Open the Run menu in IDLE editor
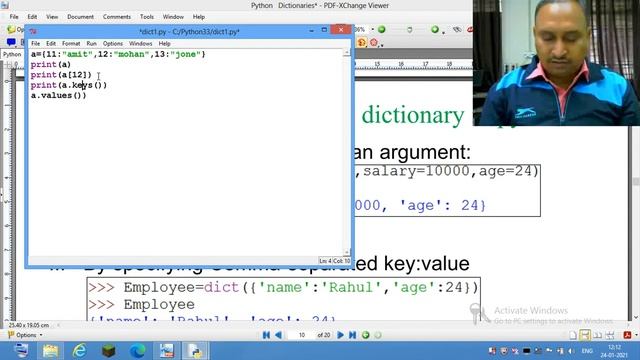640x360 pixels. [x=91, y=43]
